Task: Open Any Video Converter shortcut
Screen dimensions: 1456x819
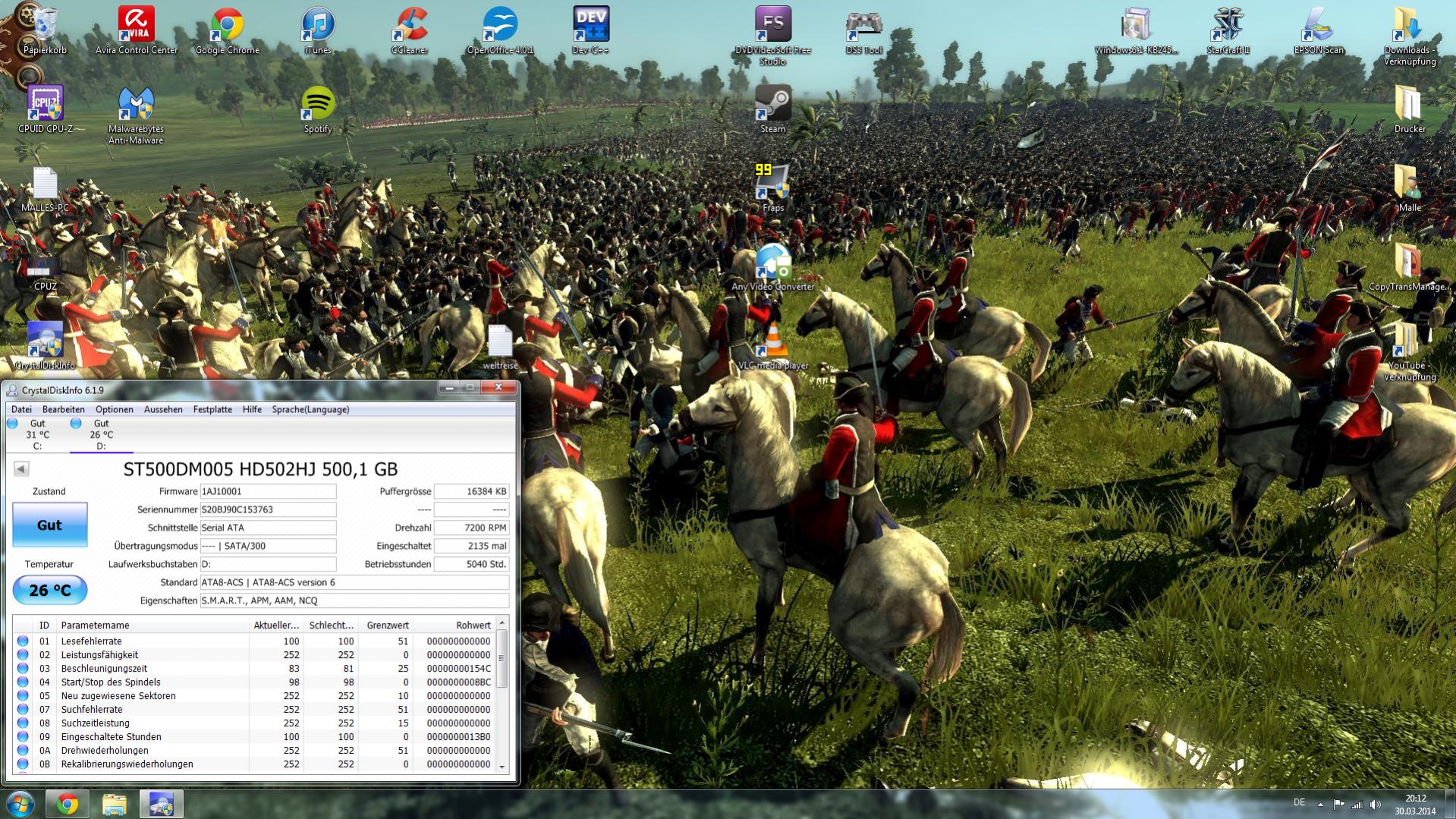Action: tap(773, 267)
